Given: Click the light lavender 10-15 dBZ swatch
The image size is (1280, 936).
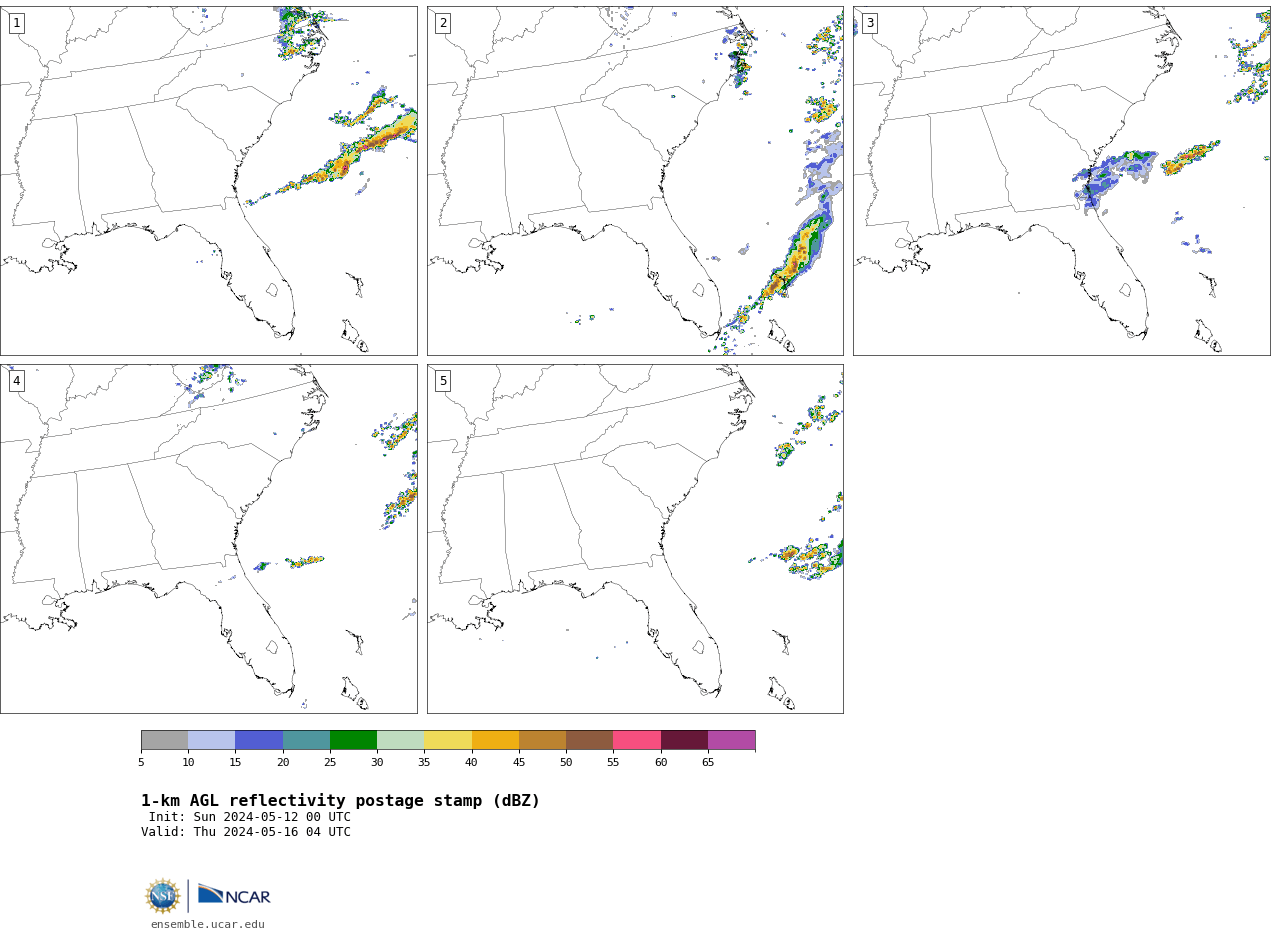Looking at the screenshot, I should [x=211, y=740].
